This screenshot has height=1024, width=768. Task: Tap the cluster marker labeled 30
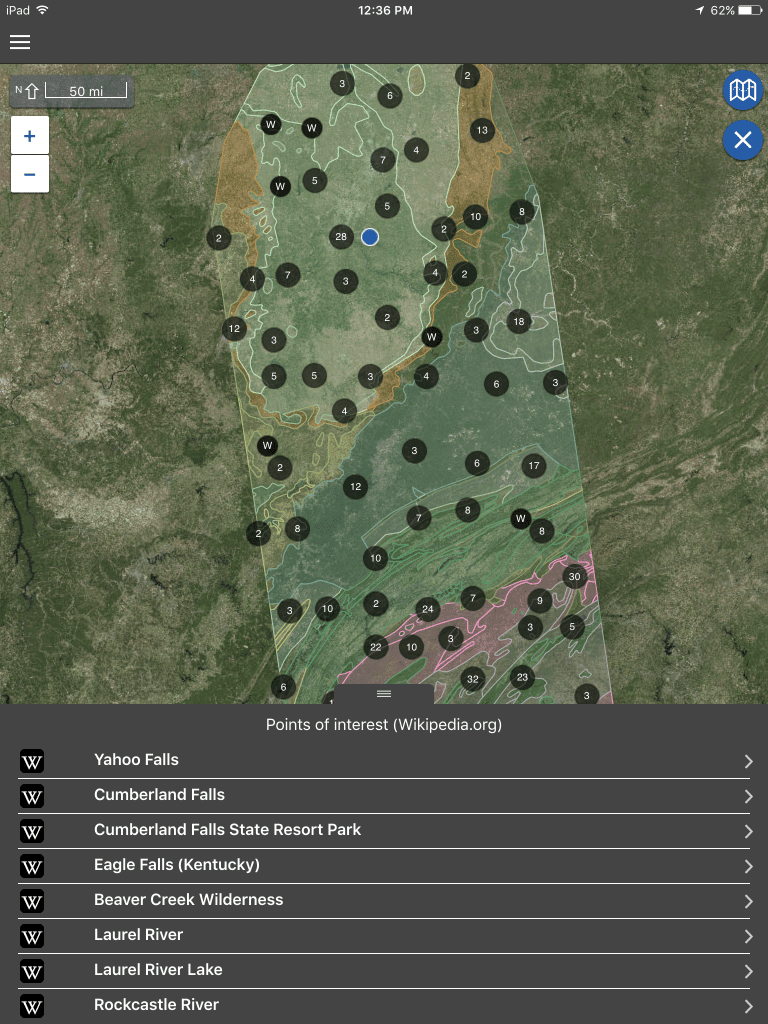[574, 577]
